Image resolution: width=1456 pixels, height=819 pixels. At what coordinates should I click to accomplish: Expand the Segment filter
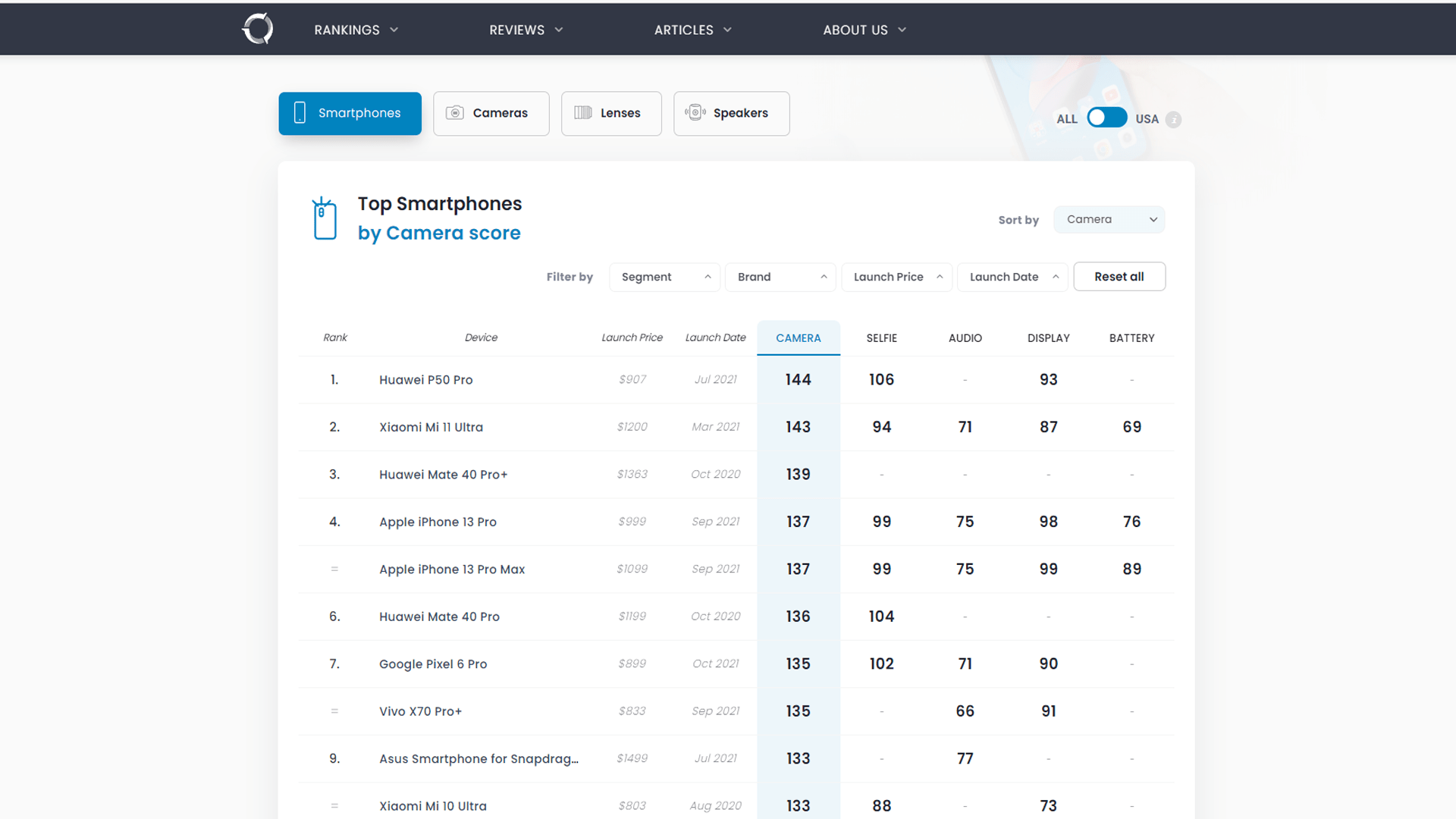tap(664, 277)
